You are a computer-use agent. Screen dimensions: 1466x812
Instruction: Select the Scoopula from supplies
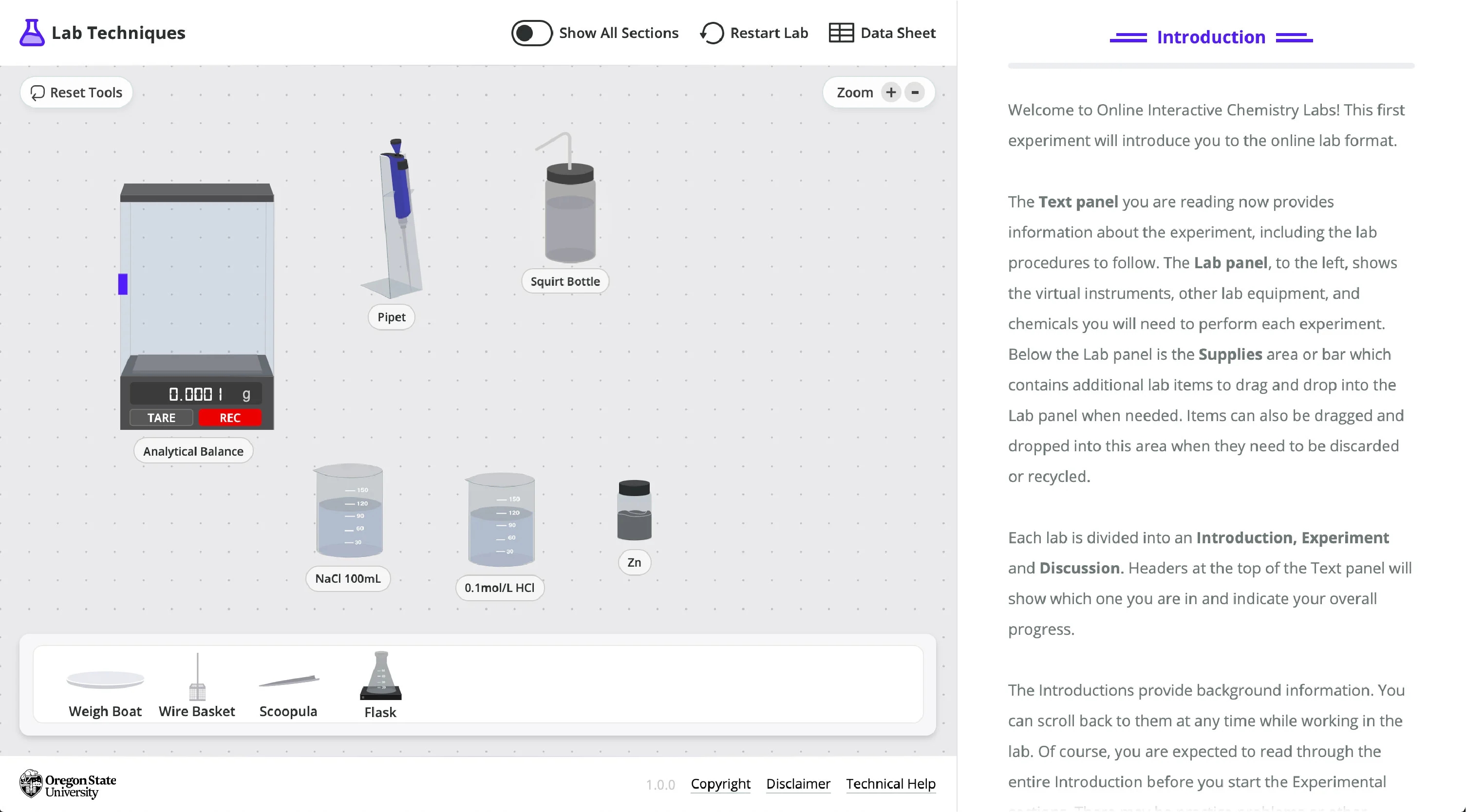(288, 681)
